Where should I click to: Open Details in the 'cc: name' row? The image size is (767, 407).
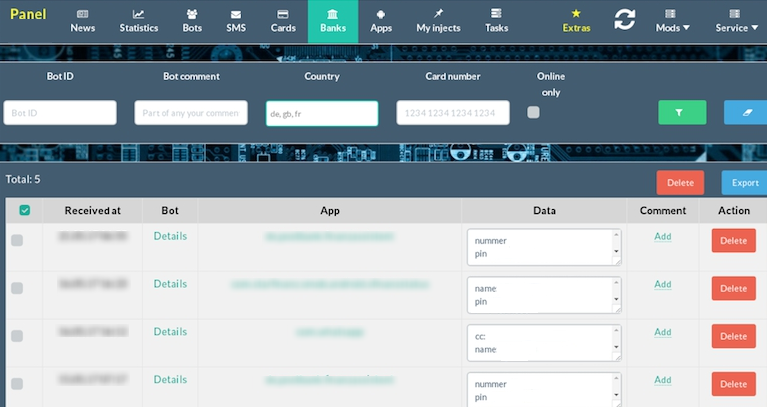(170, 332)
